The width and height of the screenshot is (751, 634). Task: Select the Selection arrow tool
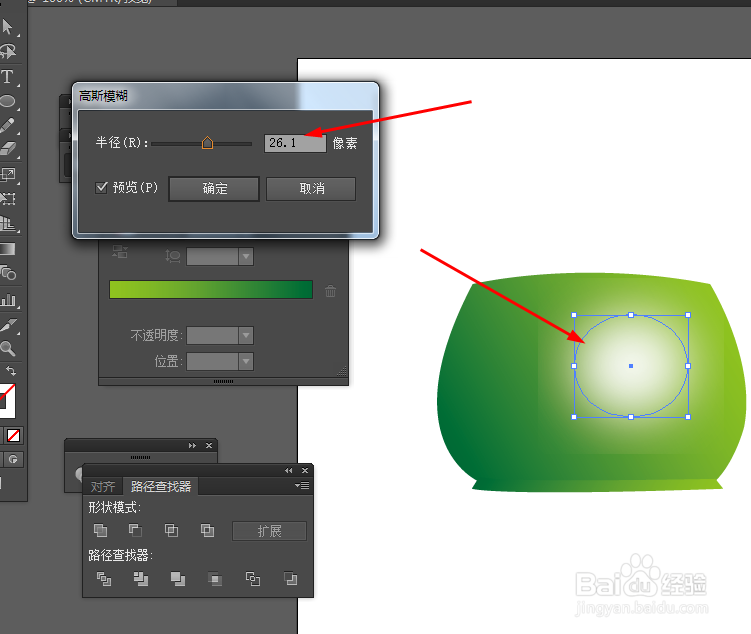[8, 27]
